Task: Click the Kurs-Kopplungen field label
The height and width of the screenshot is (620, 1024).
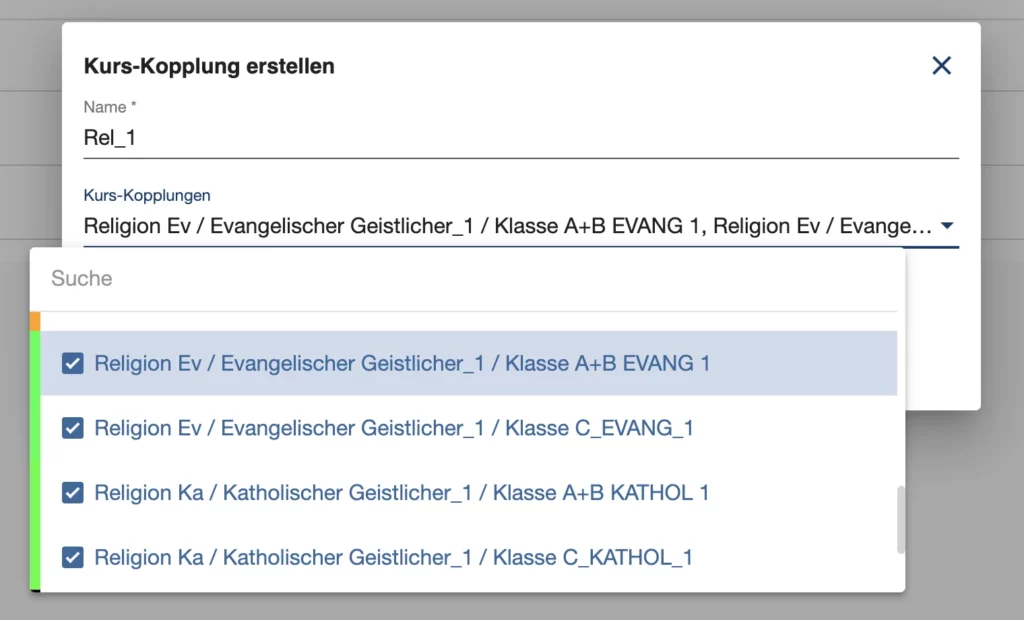Action: [147, 195]
